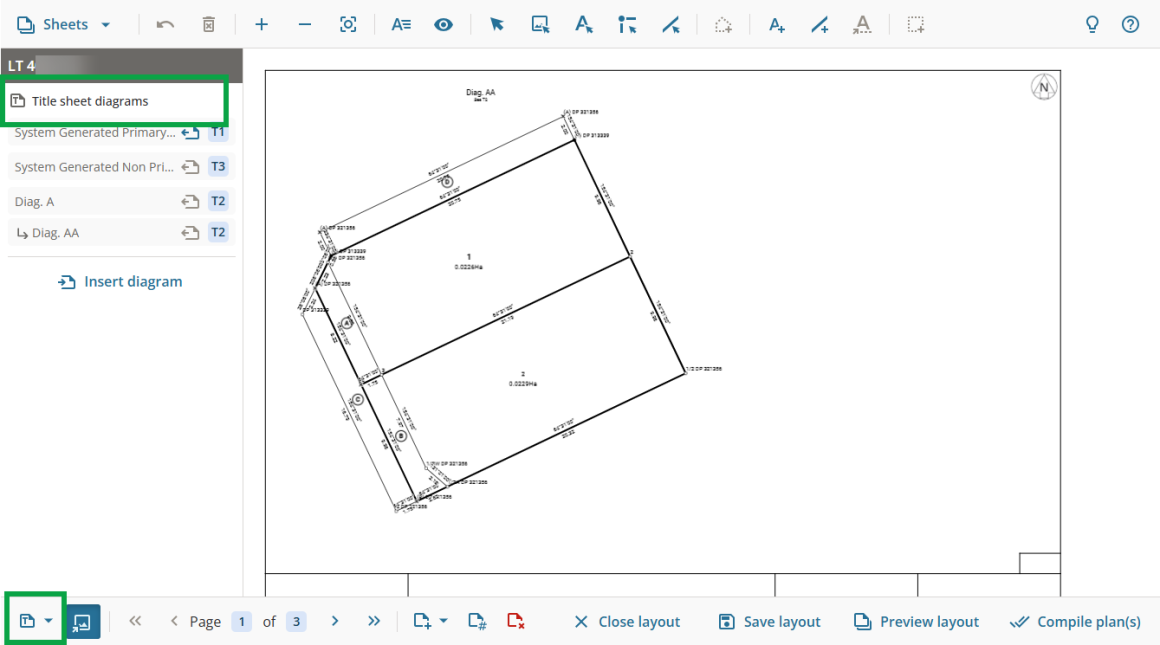Select System Generated Non Pri... row
The height and width of the screenshot is (645, 1160).
click(x=121, y=166)
